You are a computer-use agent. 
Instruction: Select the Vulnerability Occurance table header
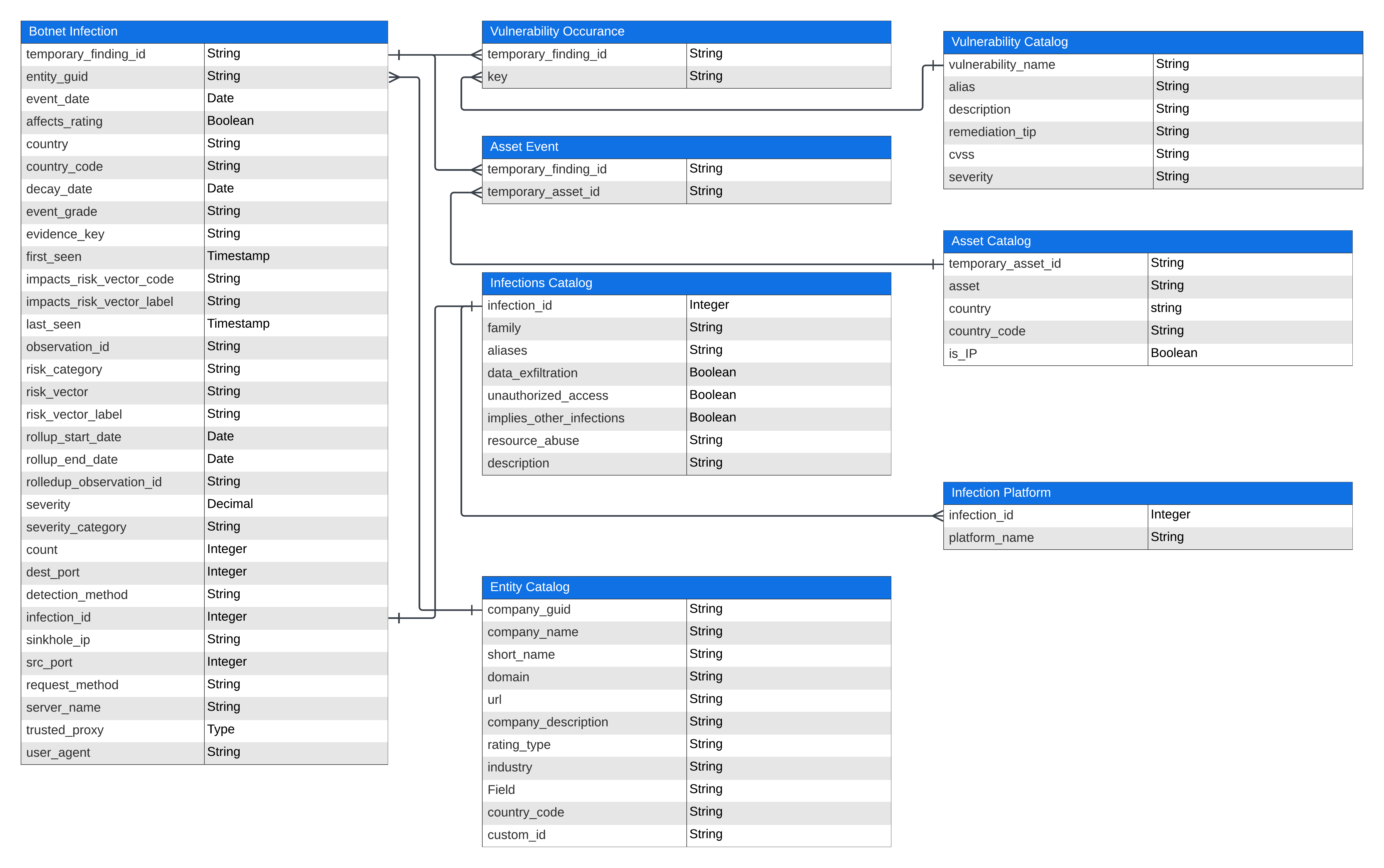click(686, 32)
